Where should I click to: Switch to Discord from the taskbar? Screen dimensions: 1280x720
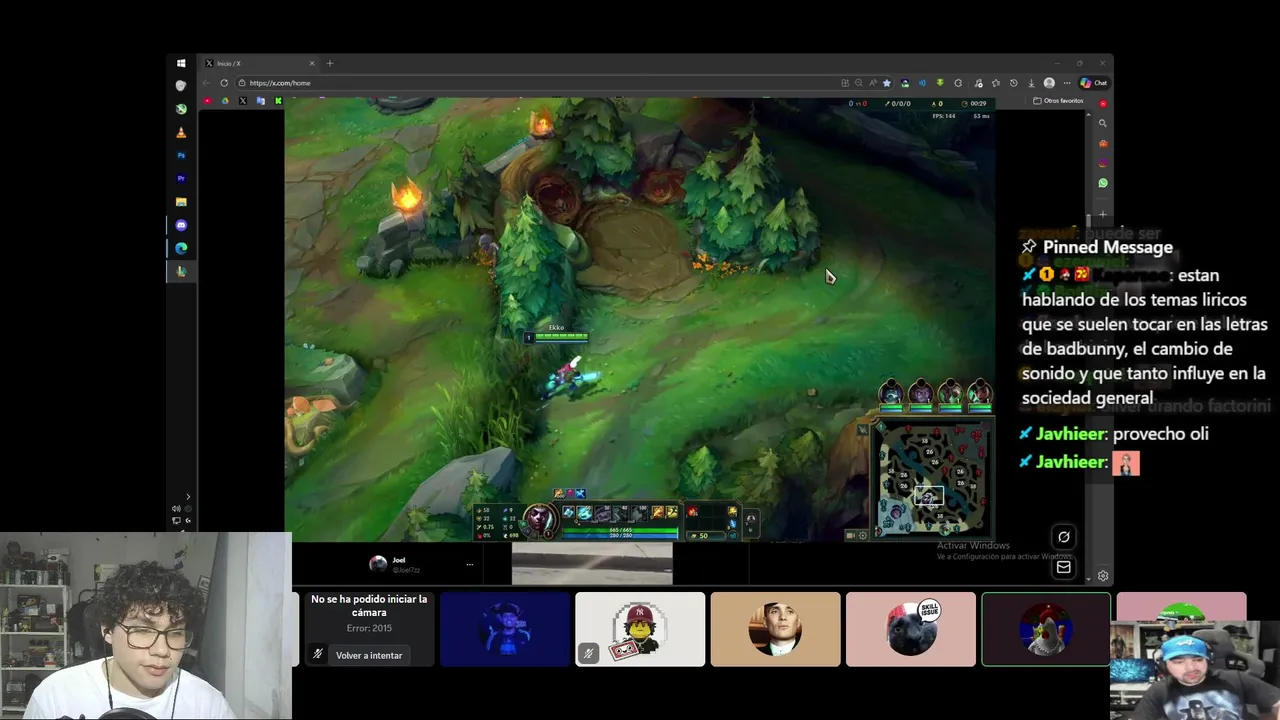tap(181, 225)
